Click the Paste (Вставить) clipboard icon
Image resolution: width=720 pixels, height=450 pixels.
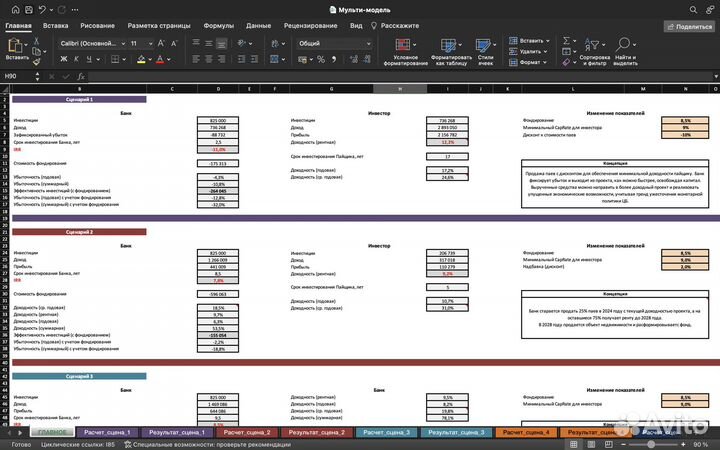click(x=16, y=45)
